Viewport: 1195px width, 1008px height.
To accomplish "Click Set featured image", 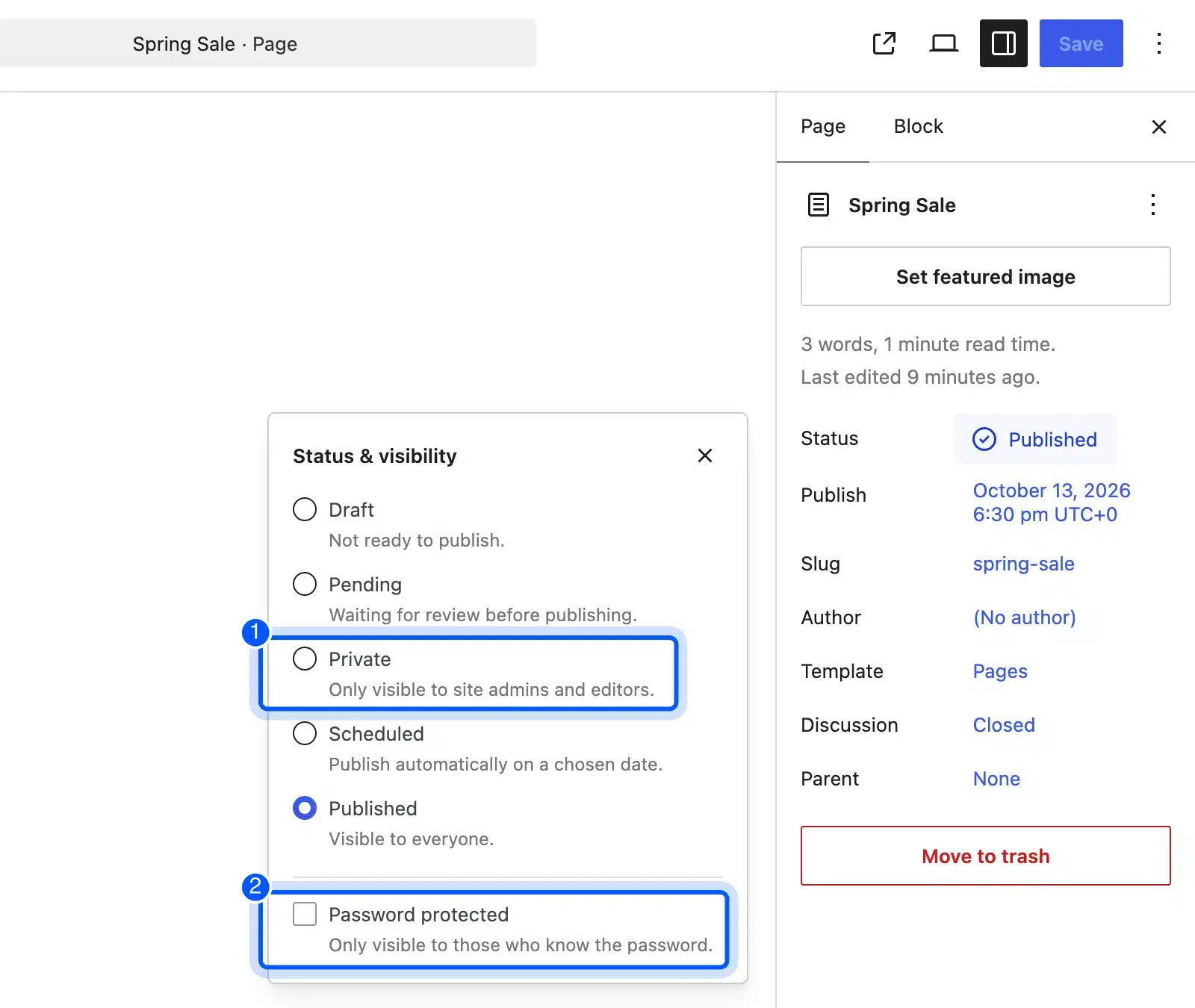I will tap(986, 276).
